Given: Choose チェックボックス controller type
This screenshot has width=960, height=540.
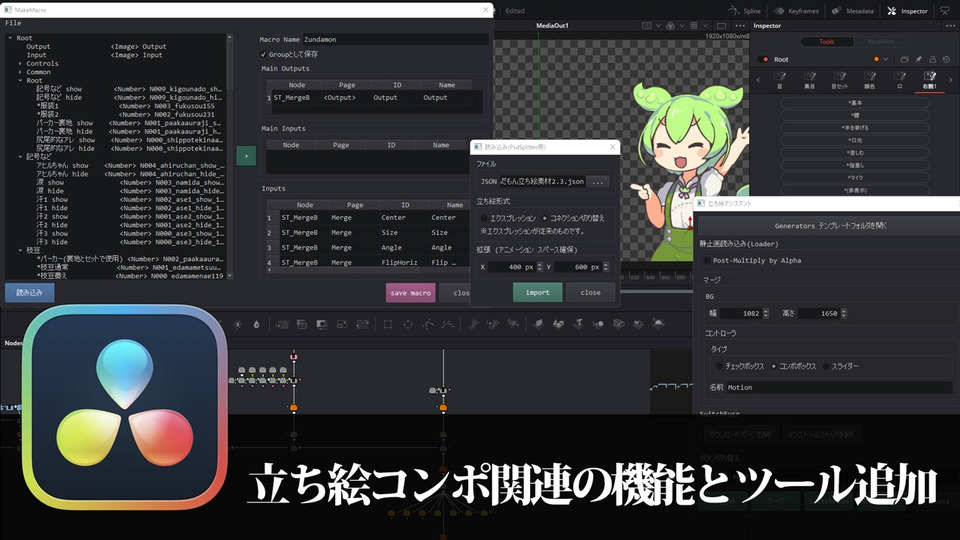Looking at the screenshot, I should tap(719, 366).
